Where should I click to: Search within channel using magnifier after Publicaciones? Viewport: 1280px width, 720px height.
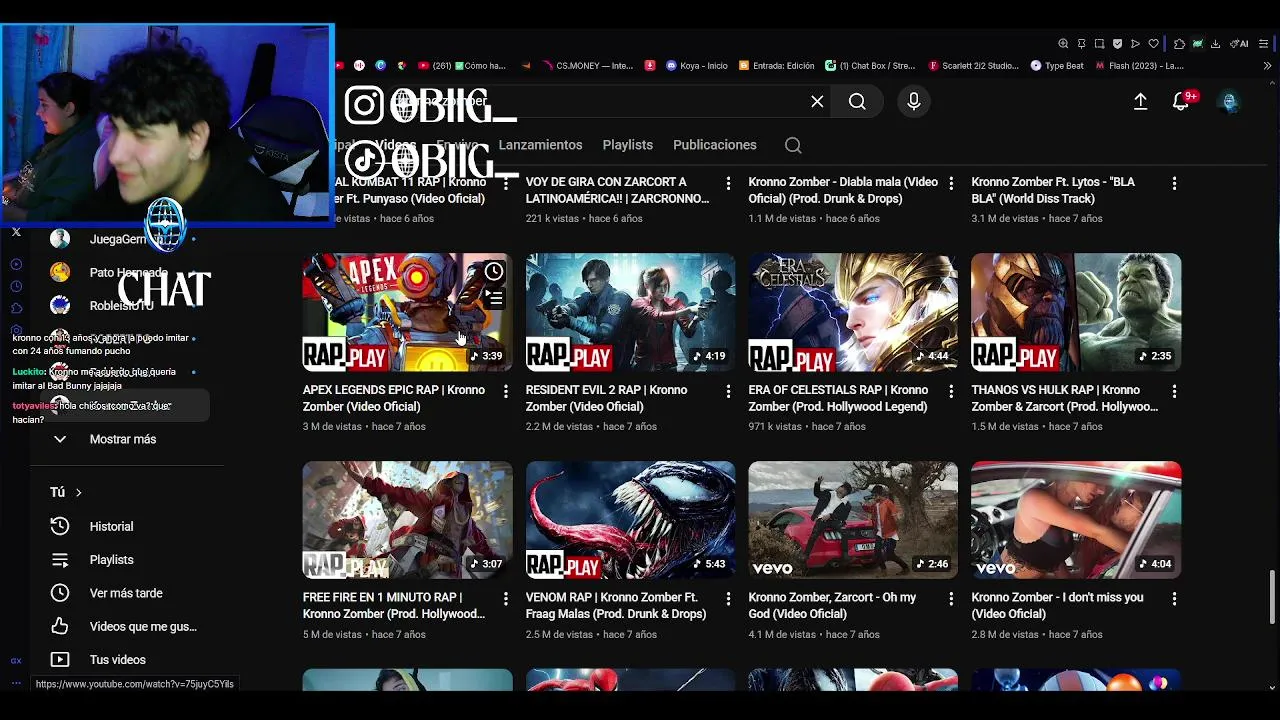(x=793, y=145)
